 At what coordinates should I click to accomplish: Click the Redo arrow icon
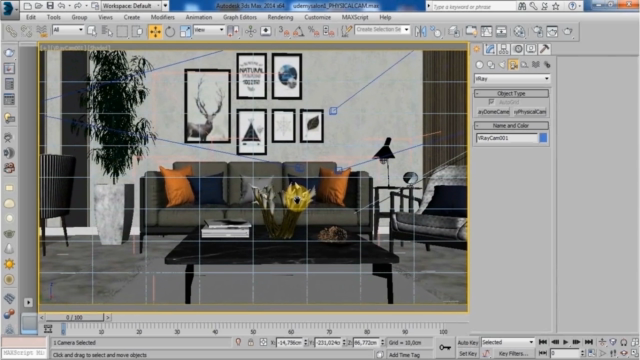77,6
